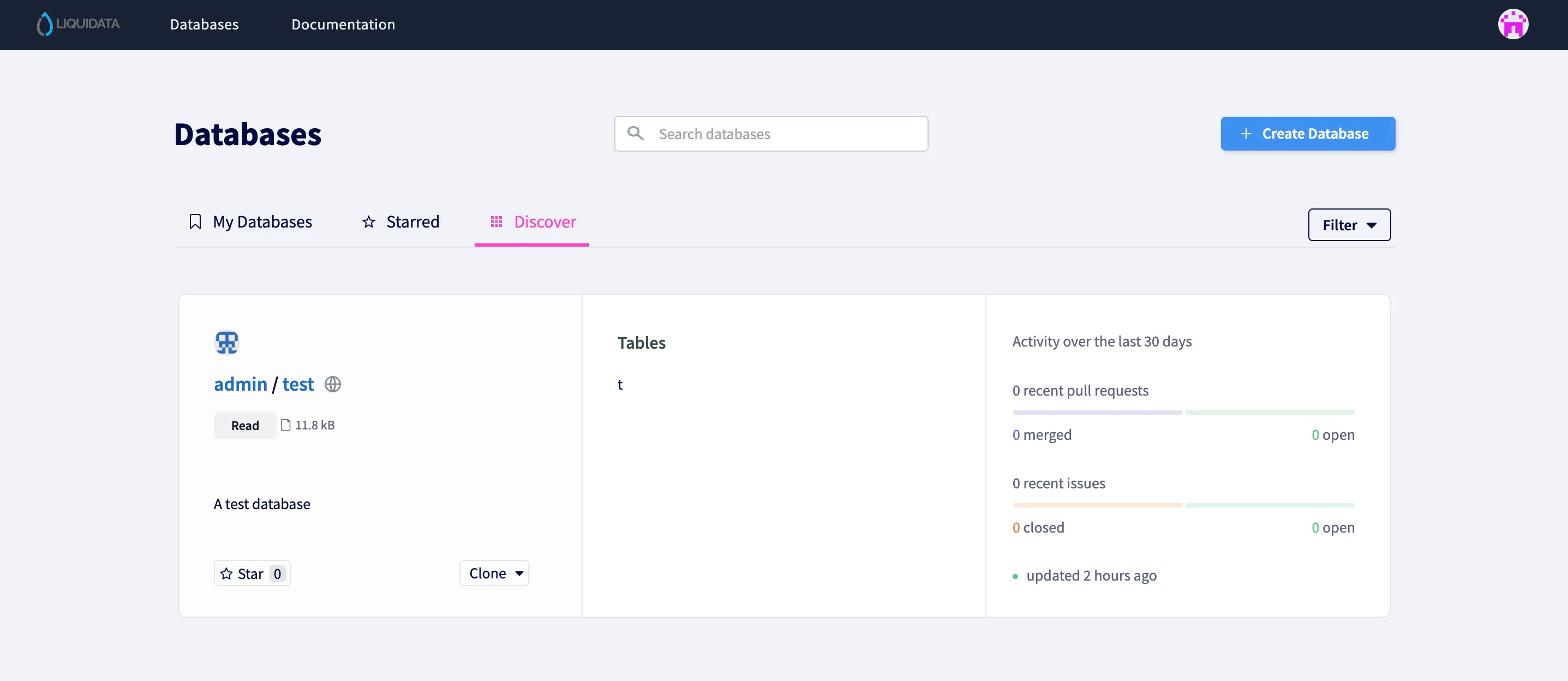This screenshot has height=681, width=1568.
Task: Open the Documentation nav item
Action: (343, 25)
